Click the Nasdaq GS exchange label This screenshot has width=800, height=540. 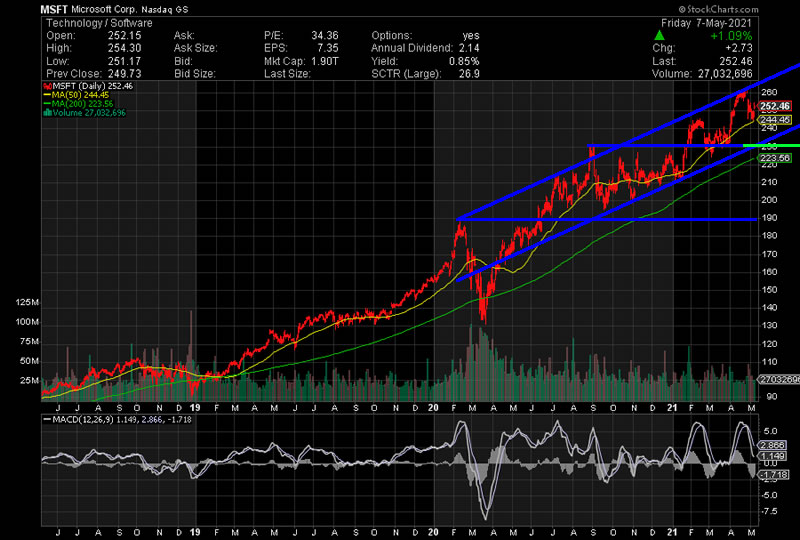coord(165,10)
